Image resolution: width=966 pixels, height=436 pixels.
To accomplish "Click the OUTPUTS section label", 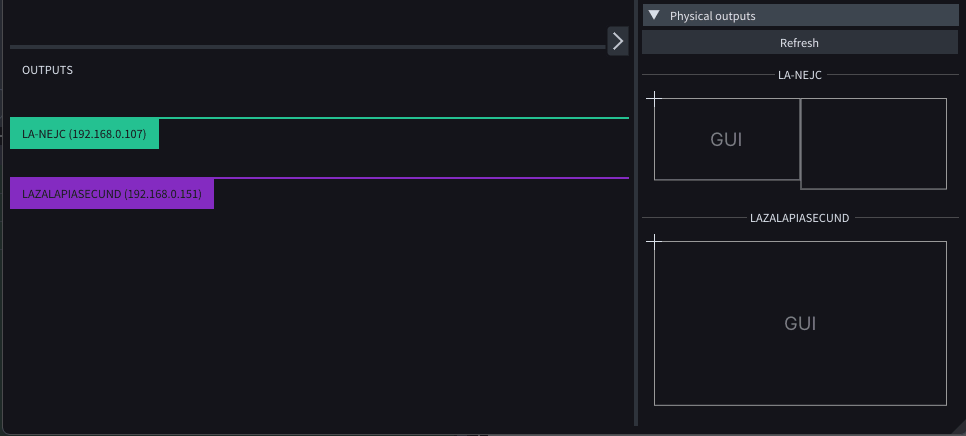I will click(x=47, y=70).
